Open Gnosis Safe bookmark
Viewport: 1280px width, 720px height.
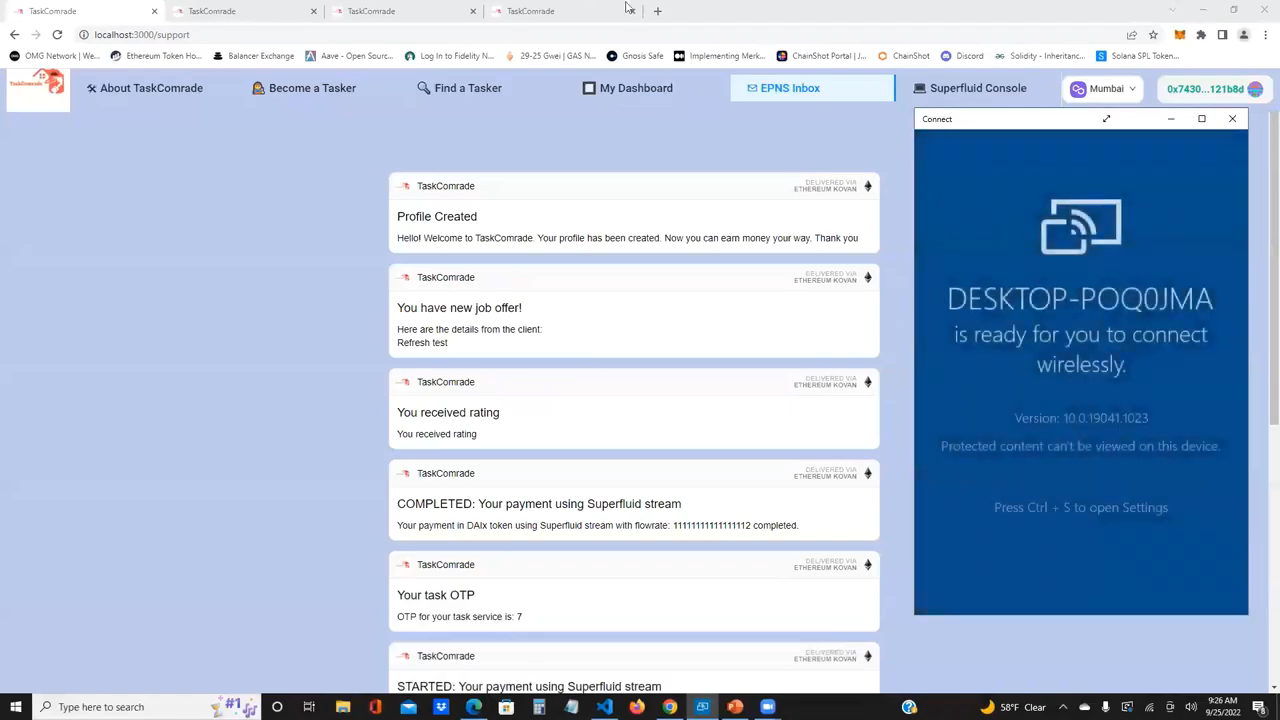[635, 56]
